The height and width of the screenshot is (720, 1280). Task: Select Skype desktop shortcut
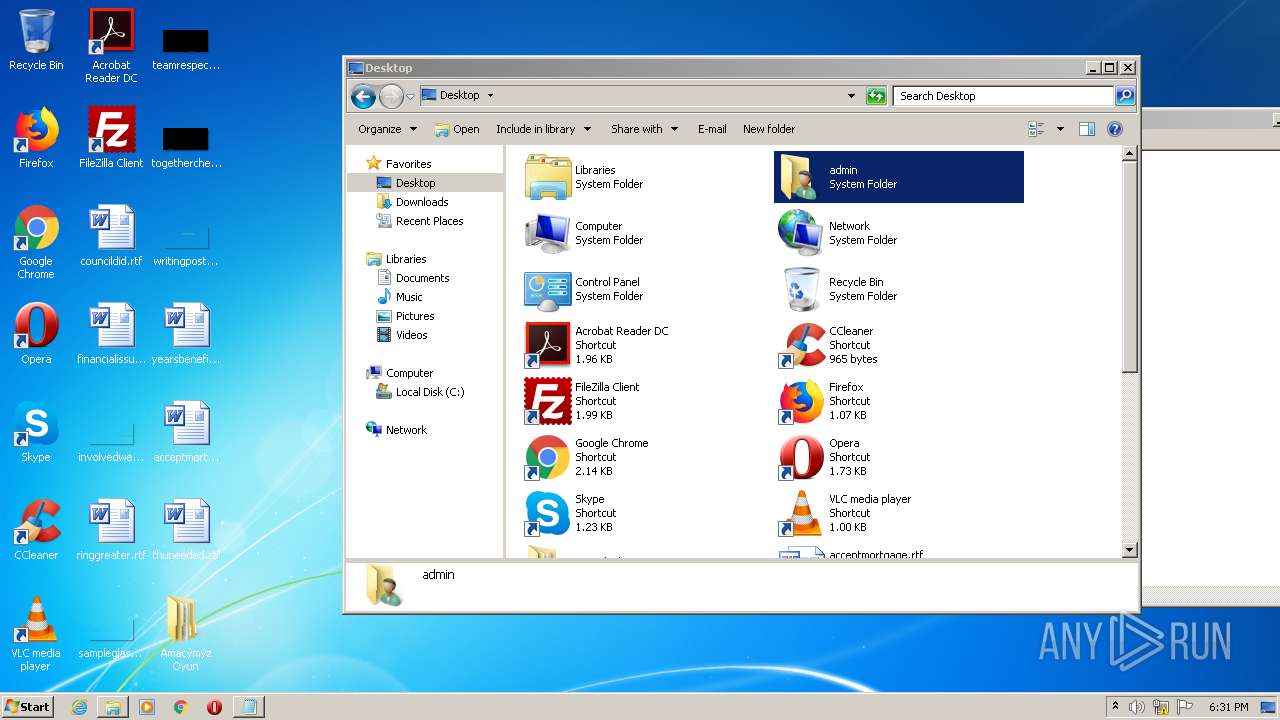pyautogui.click(x=36, y=432)
